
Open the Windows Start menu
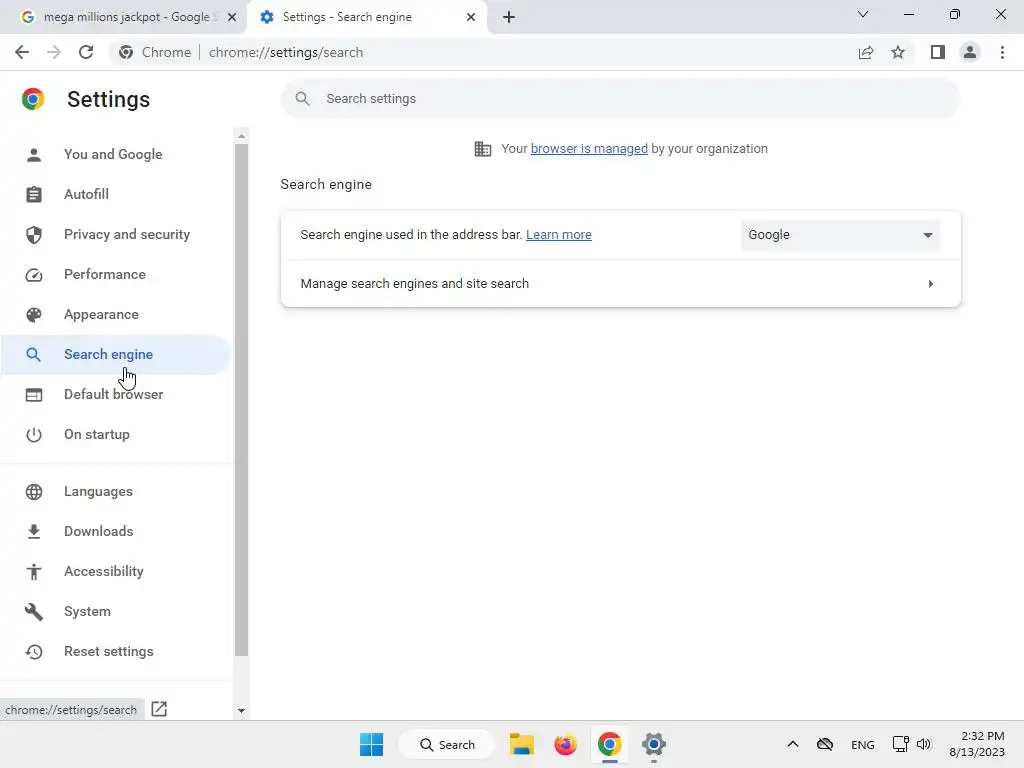tap(372, 744)
